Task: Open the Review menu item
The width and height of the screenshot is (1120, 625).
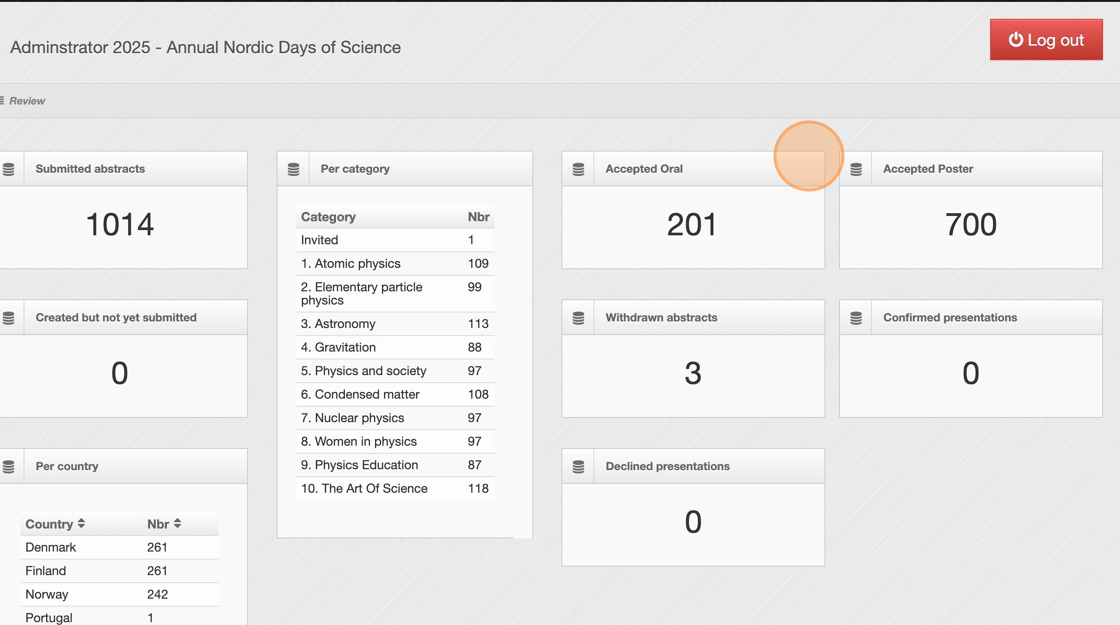Action: pyautogui.click(x=27, y=101)
